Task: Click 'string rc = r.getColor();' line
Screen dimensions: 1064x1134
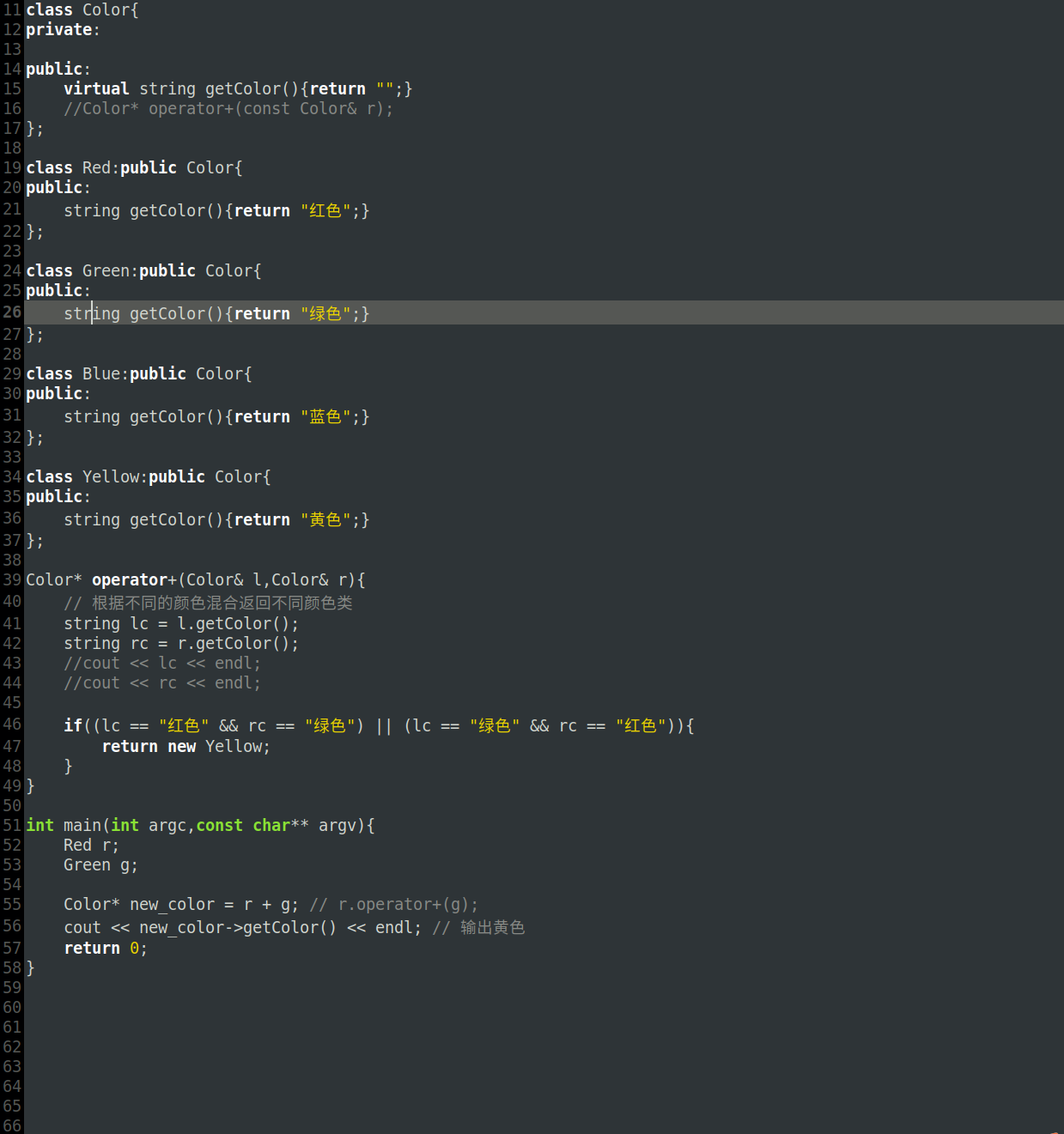Action: tap(181, 644)
